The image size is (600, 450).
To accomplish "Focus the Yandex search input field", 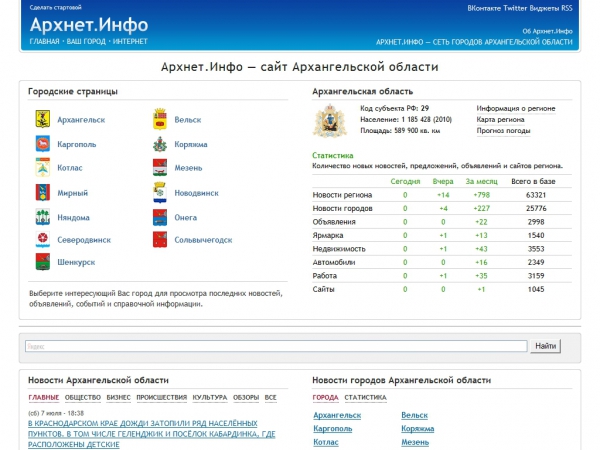I will [x=276, y=346].
